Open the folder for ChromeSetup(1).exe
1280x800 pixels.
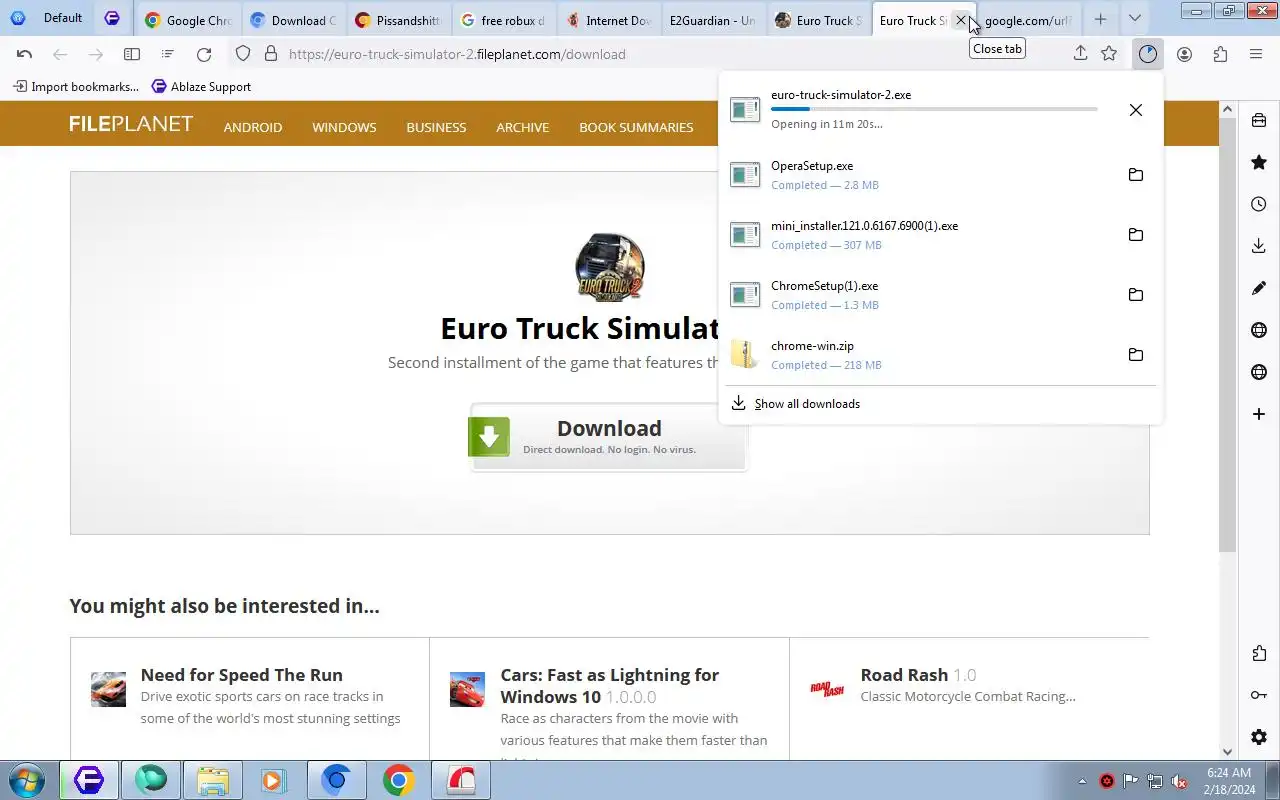click(x=1135, y=295)
